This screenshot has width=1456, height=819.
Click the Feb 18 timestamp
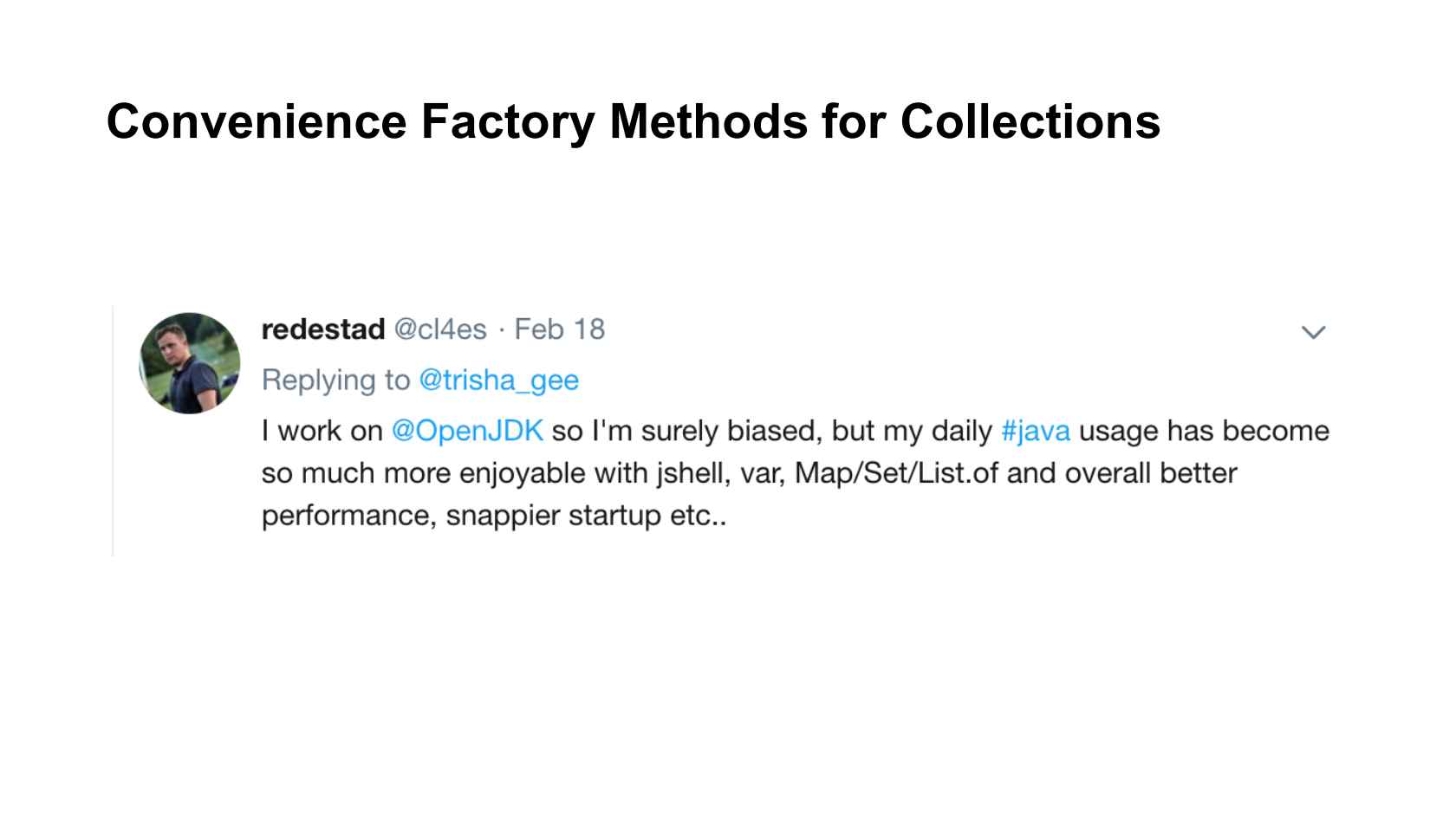[x=560, y=329]
